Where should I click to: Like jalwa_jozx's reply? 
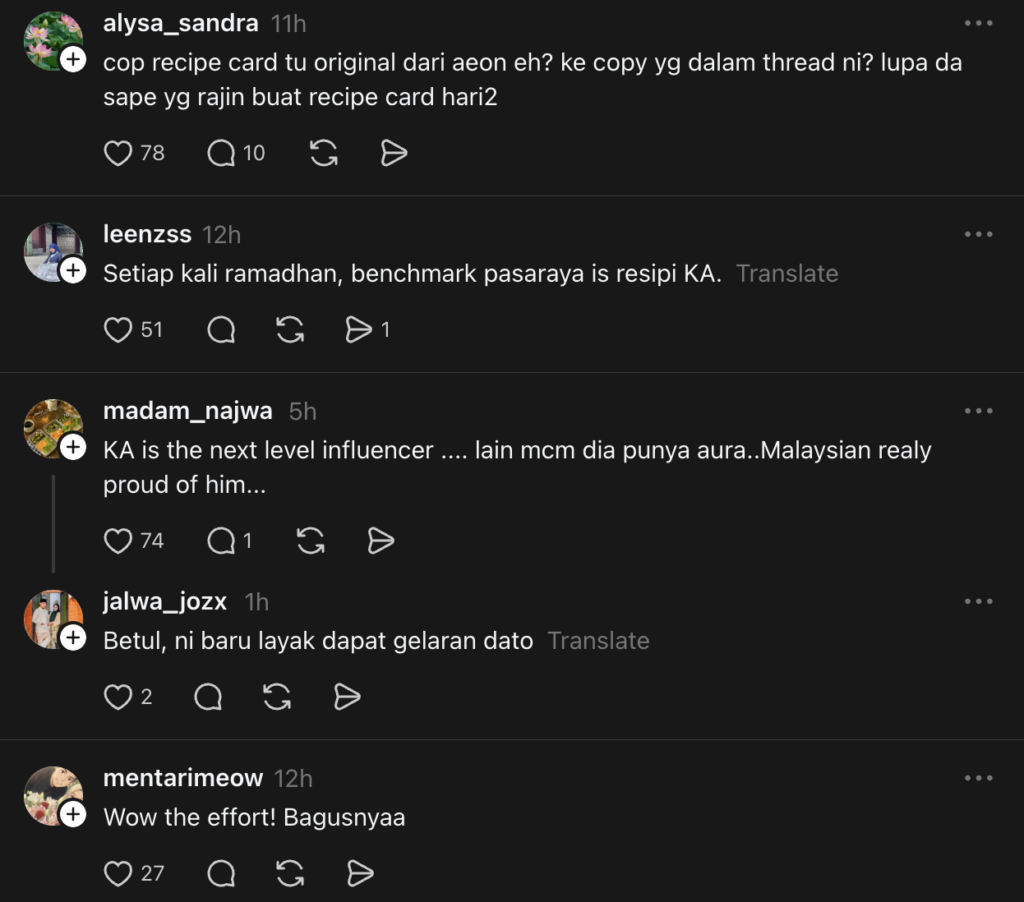point(119,697)
